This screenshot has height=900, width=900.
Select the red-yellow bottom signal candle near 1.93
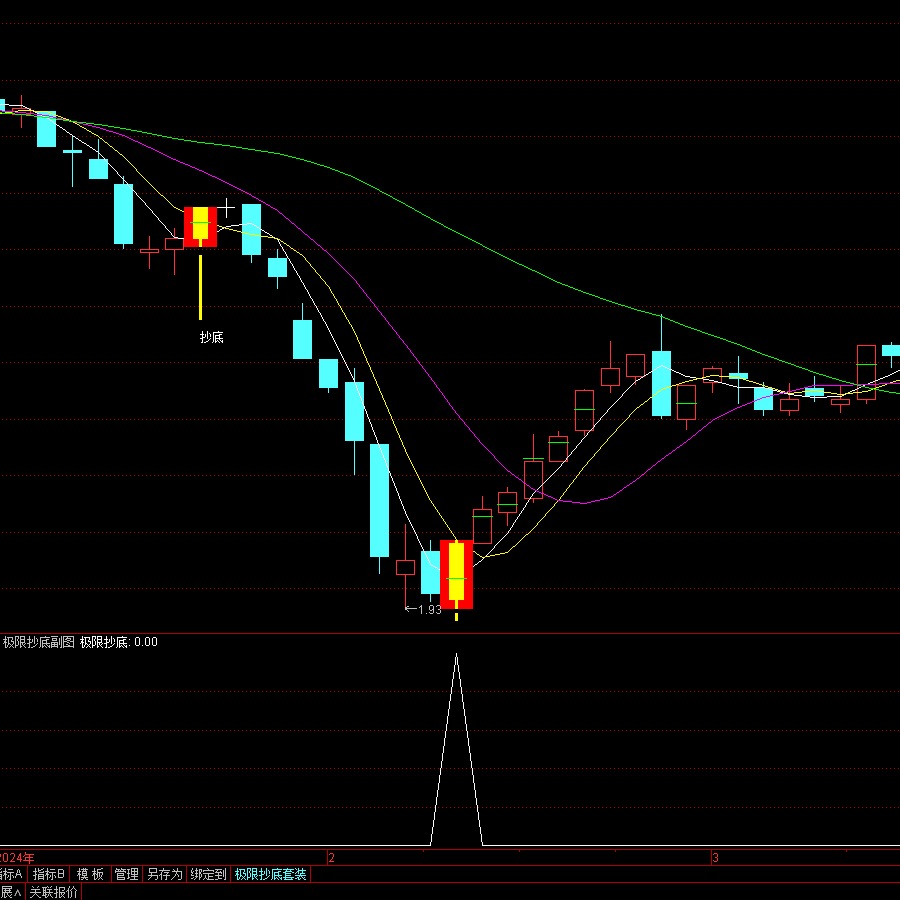point(456,574)
